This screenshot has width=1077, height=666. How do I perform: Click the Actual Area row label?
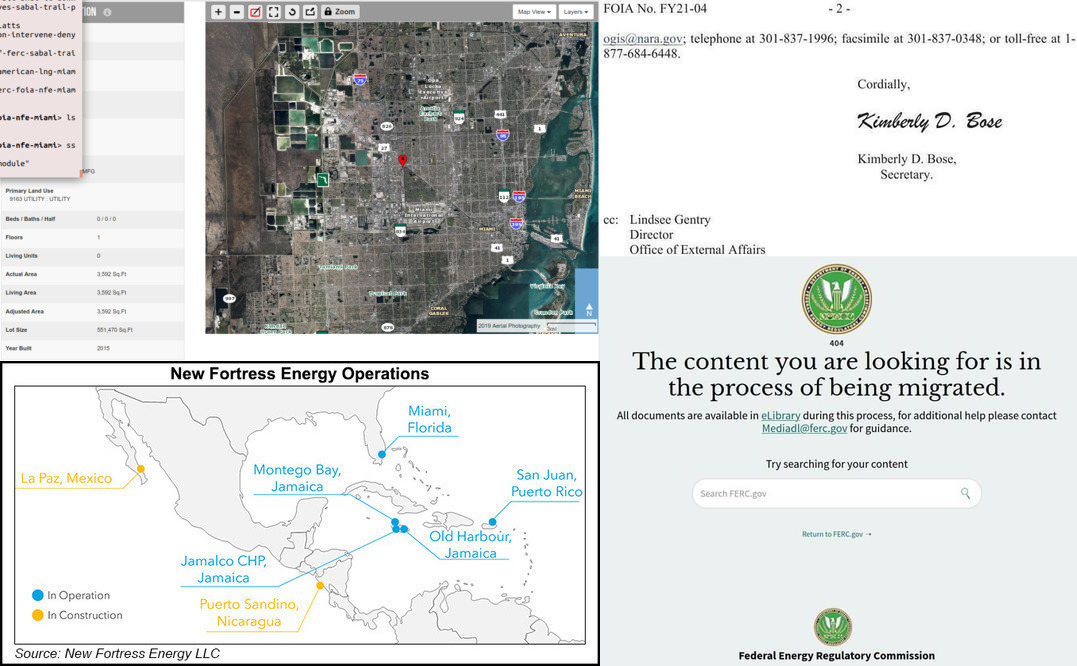pyautogui.click(x=21, y=275)
